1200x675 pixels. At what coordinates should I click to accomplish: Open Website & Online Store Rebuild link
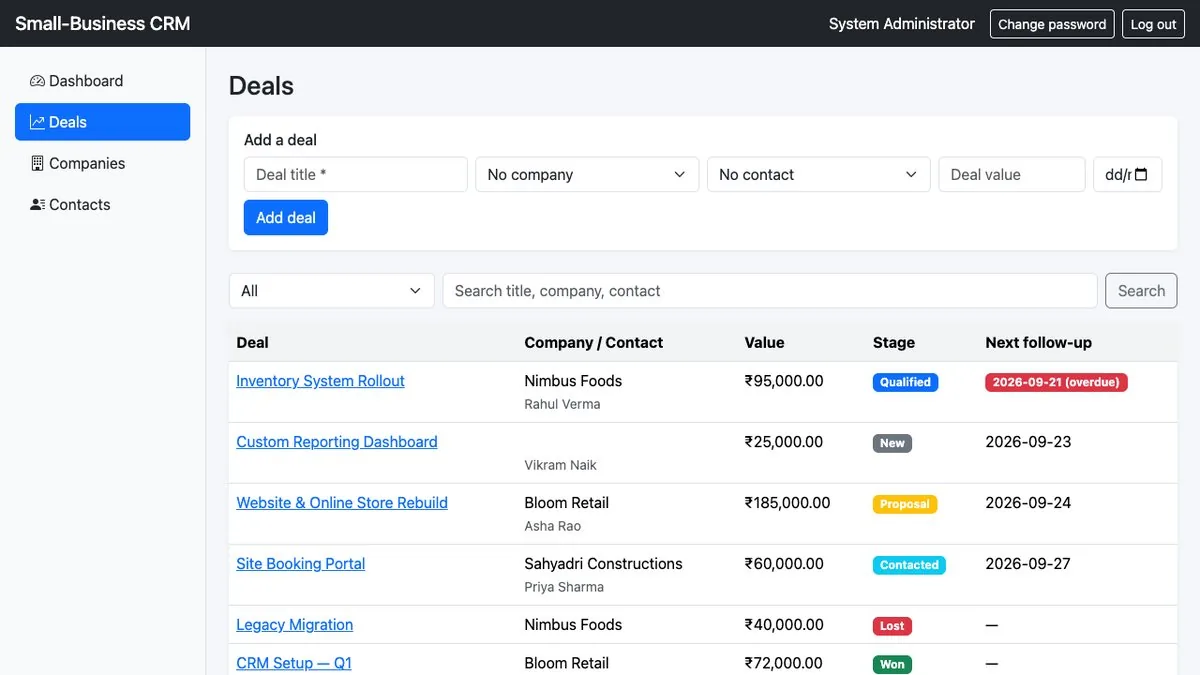[x=342, y=503]
